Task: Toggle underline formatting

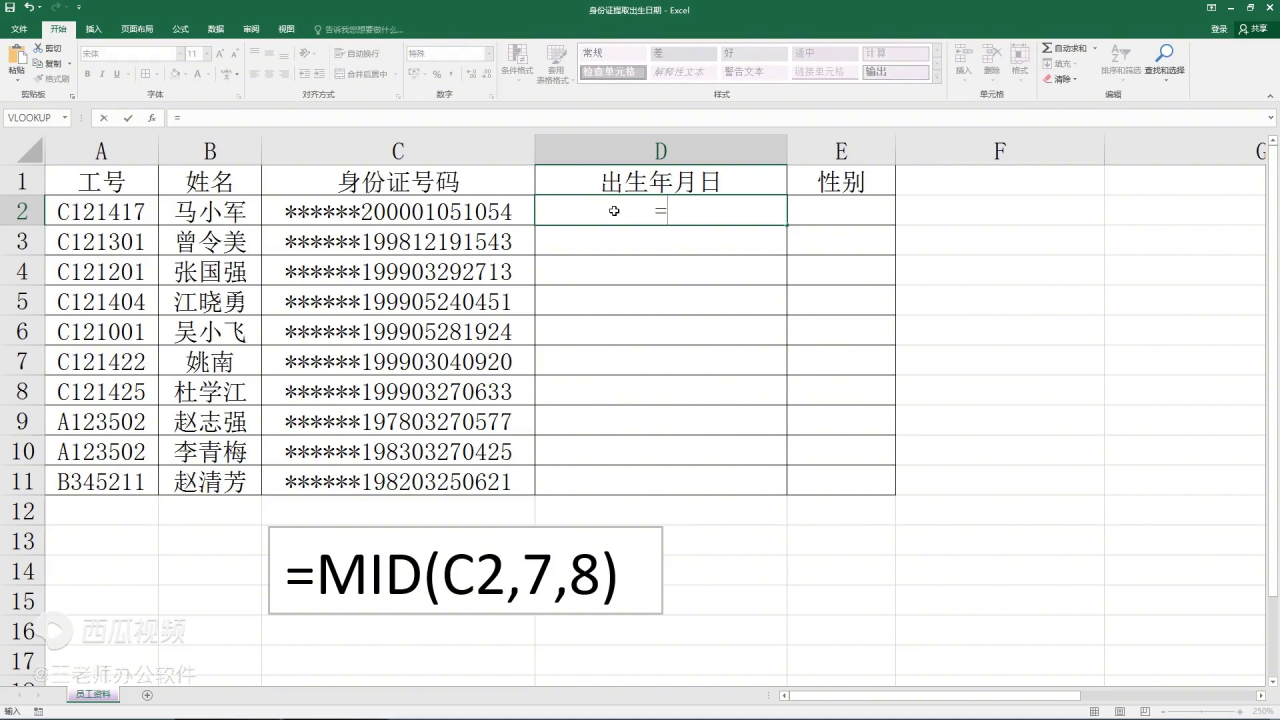Action: pos(117,74)
